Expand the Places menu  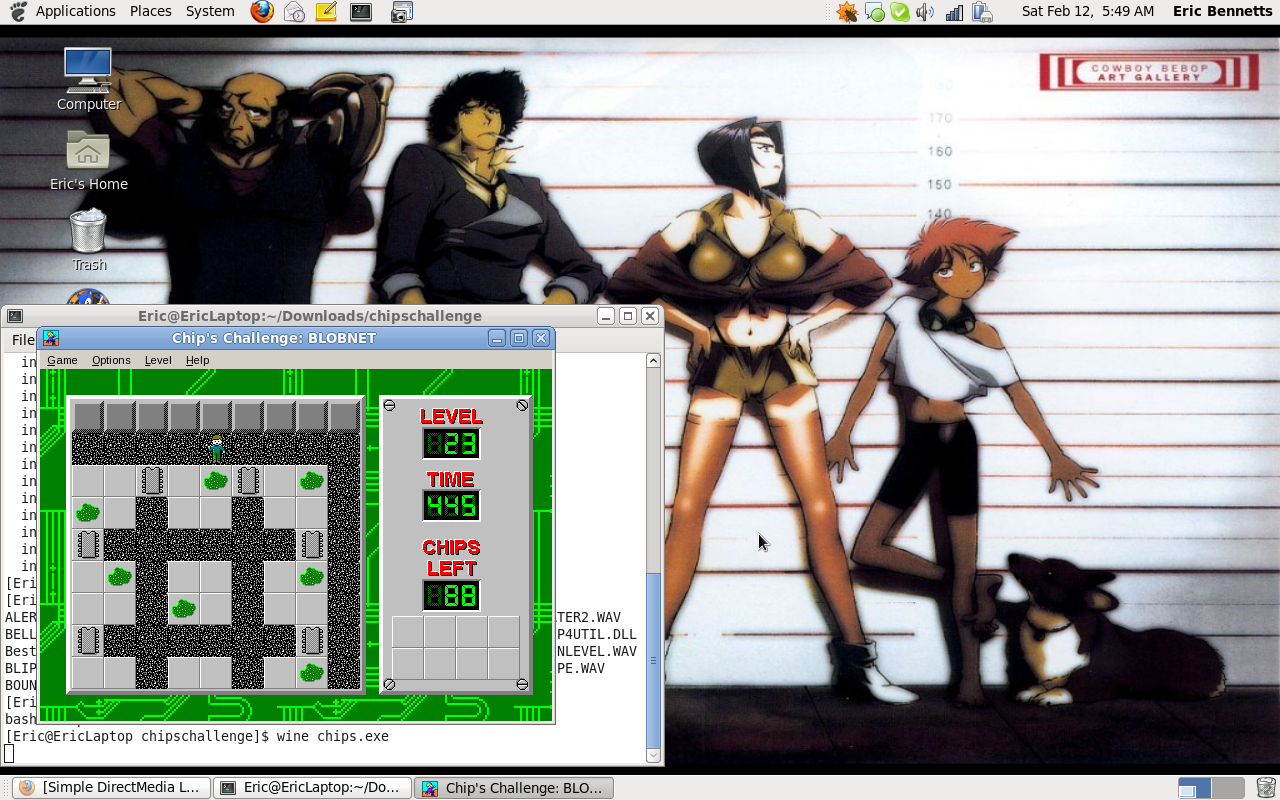[150, 11]
